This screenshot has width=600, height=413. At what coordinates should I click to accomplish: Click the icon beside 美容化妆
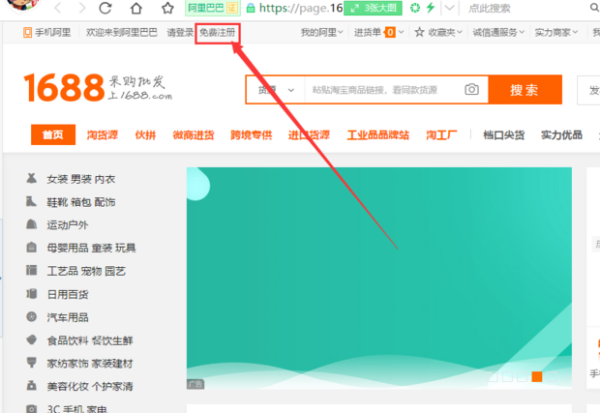tap(31, 386)
